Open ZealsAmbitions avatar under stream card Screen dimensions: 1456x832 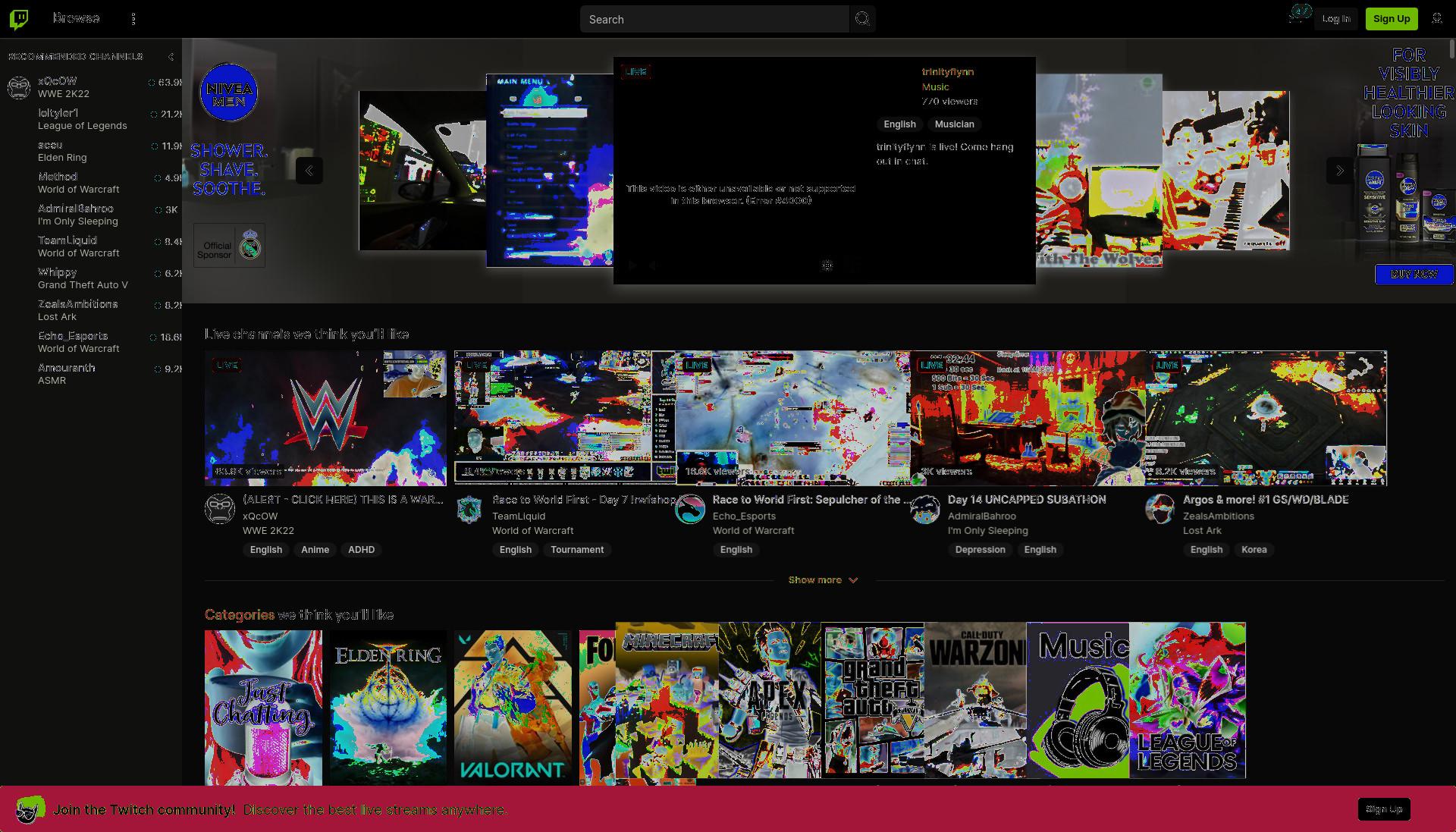click(1160, 509)
